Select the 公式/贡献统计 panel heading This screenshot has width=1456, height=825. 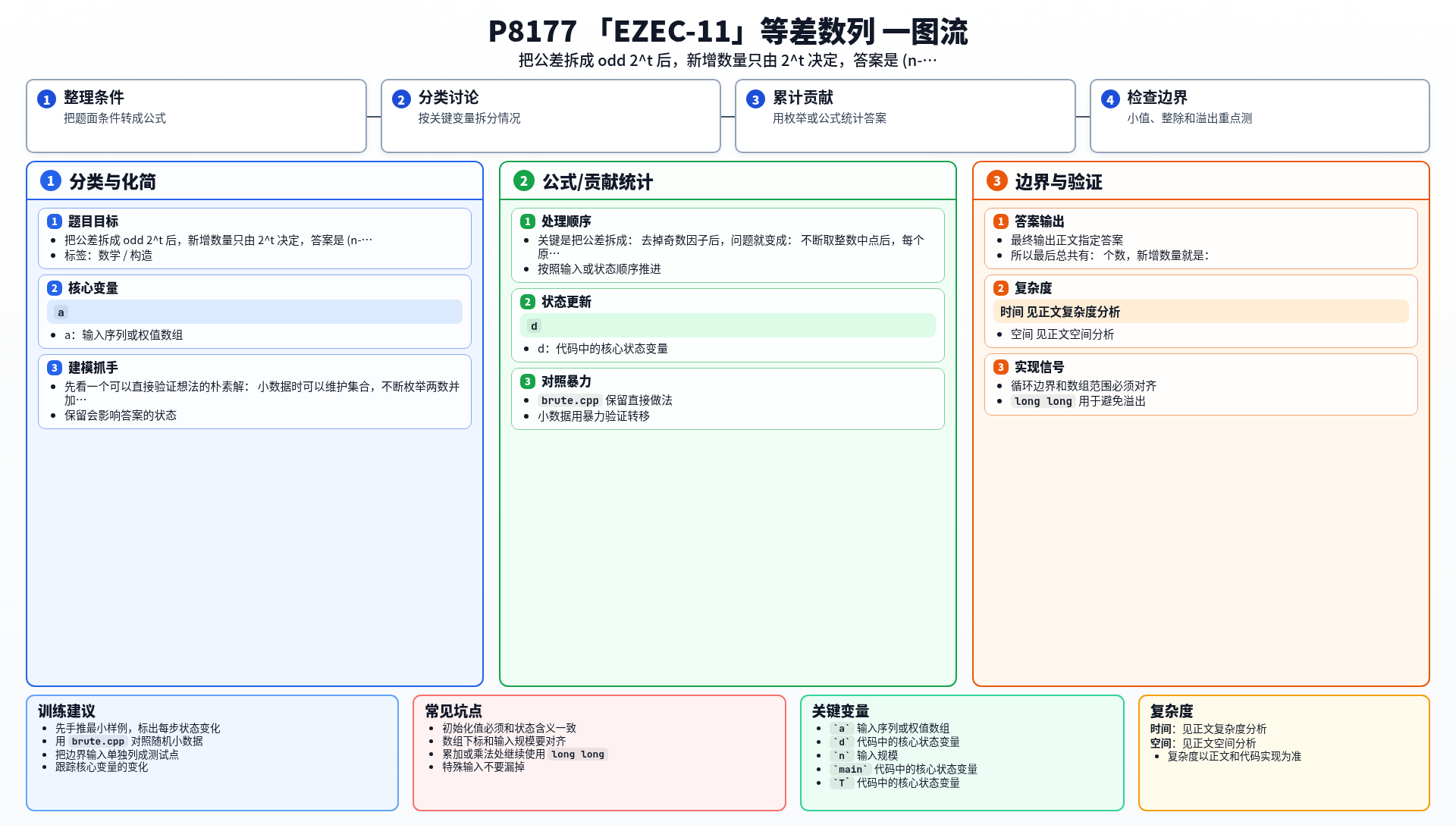pos(598,181)
